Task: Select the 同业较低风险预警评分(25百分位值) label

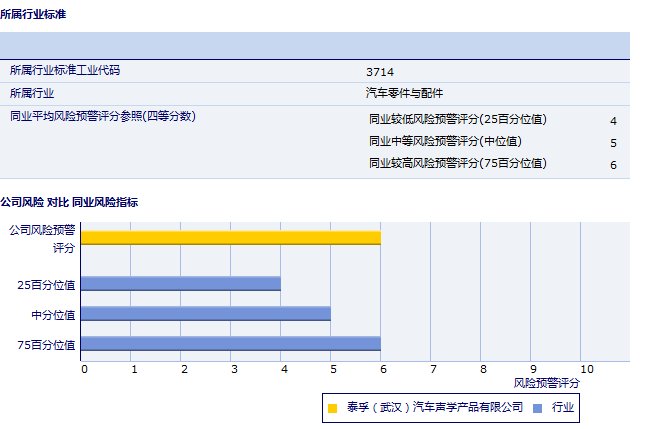Action: [458, 119]
